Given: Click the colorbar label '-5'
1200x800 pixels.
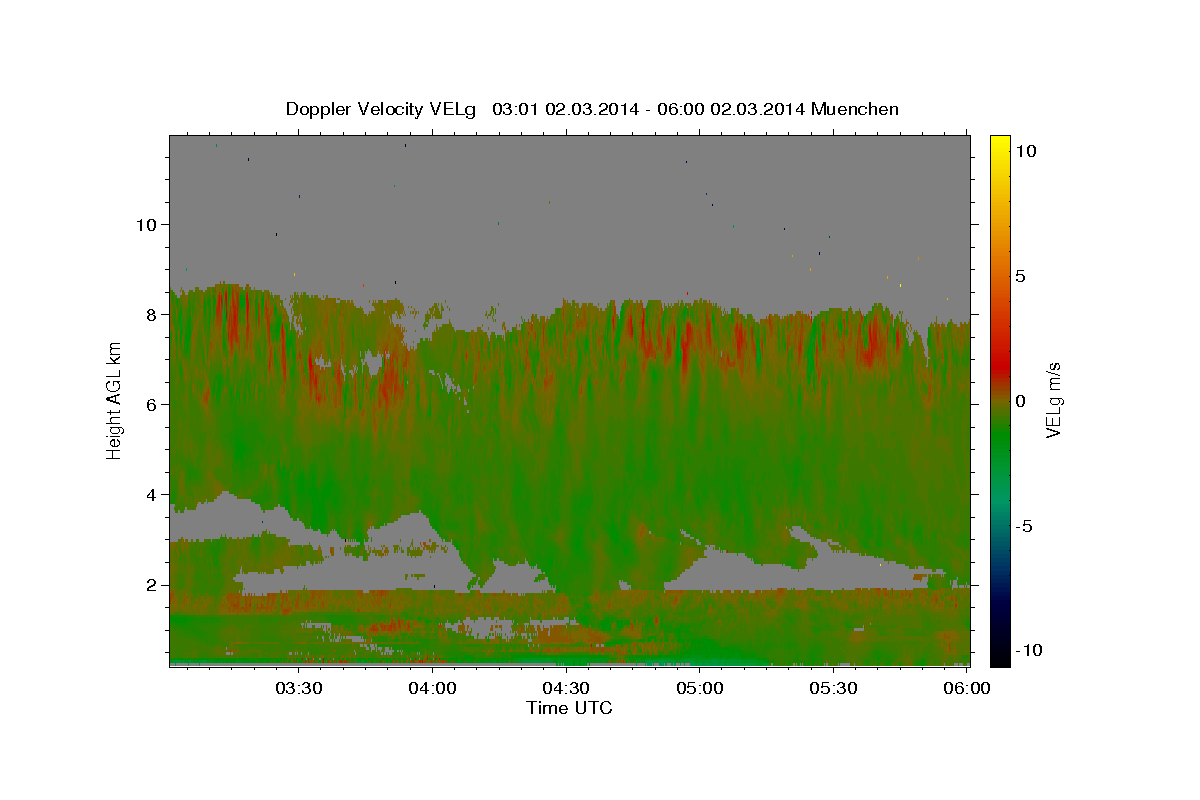Looking at the screenshot, I should [1024, 525].
